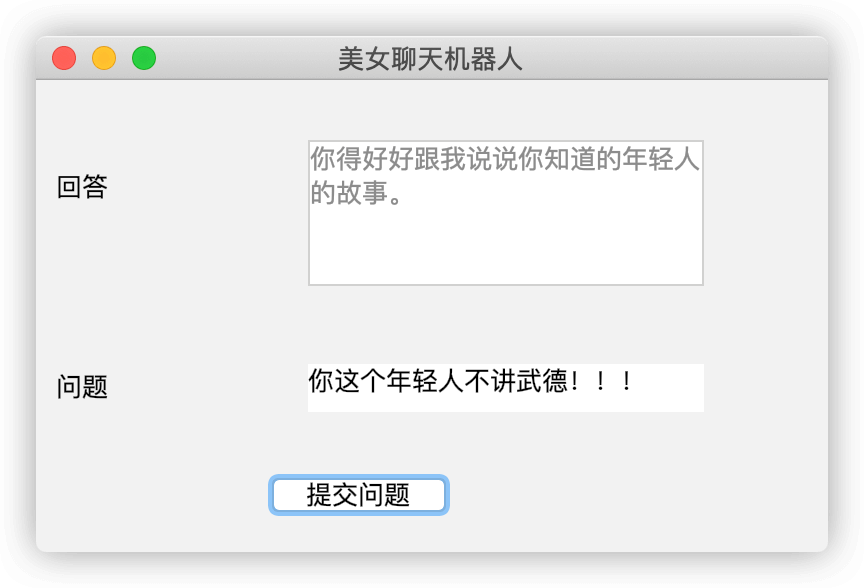Maximize the window using the green button
The width and height of the screenshot is (864, 588).
144,58
